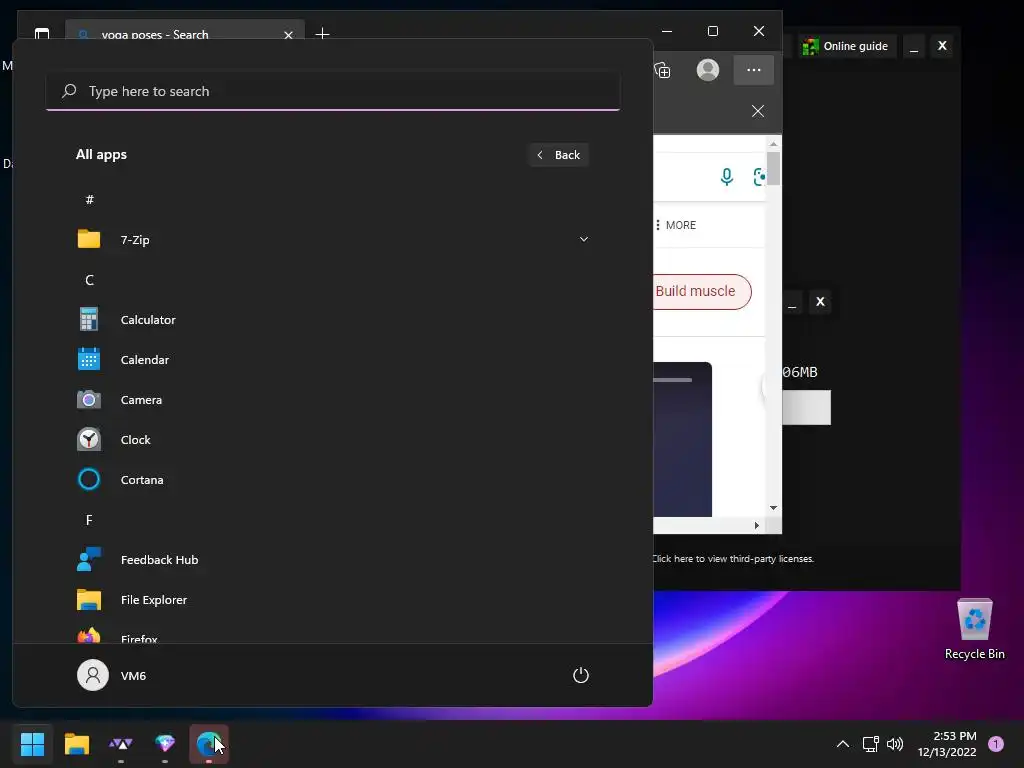The height and width of the screenshot is (768, 1024).
Task: Expand the 7-Zip folder chevron
Action: click(x=584, y=239)
